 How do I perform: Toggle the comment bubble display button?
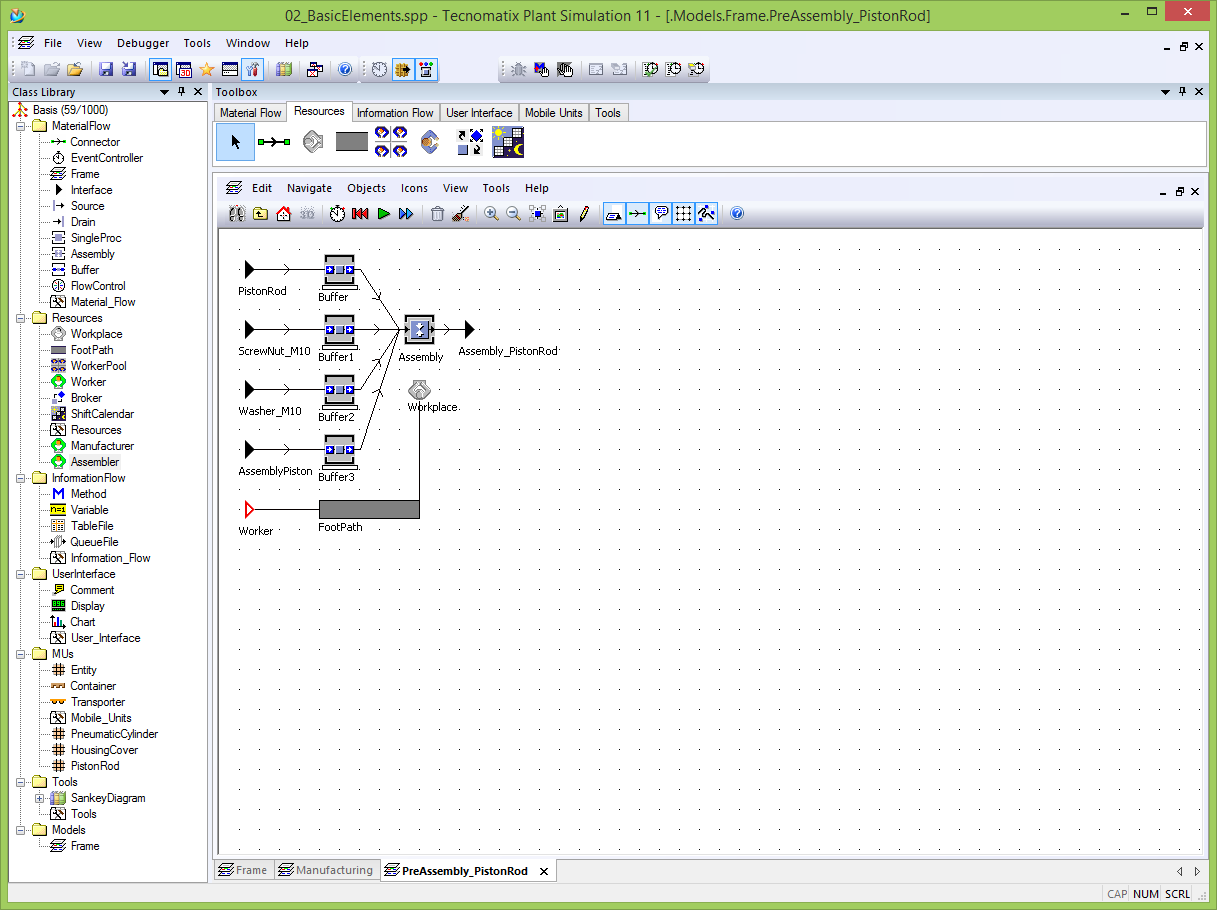[x=660, y=214]
